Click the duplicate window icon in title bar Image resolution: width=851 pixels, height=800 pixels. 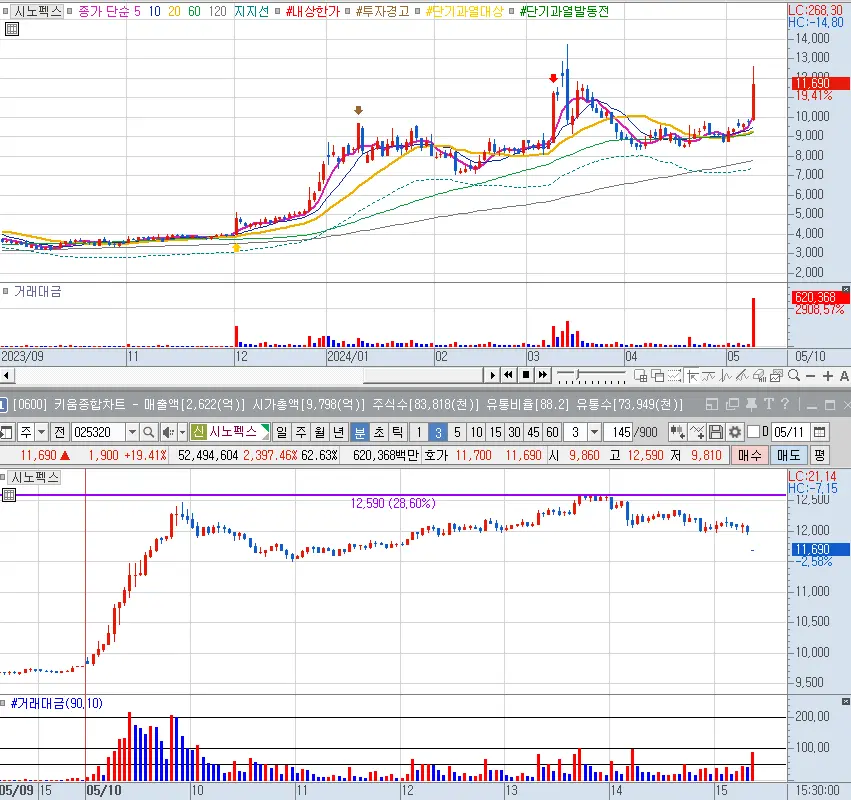pyautogui.click(x=732, y=404)
